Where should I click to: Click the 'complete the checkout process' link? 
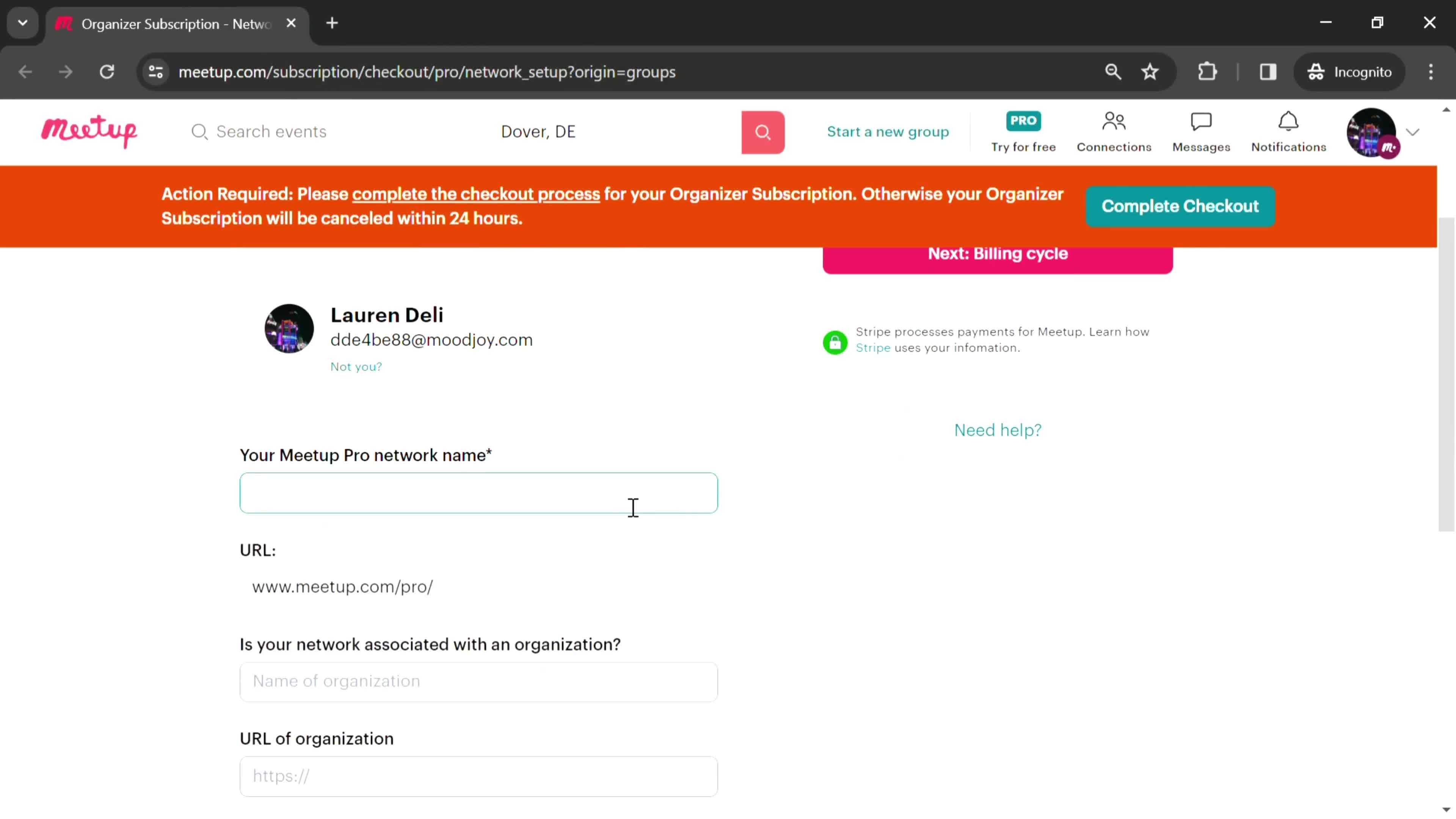[476, 194]
